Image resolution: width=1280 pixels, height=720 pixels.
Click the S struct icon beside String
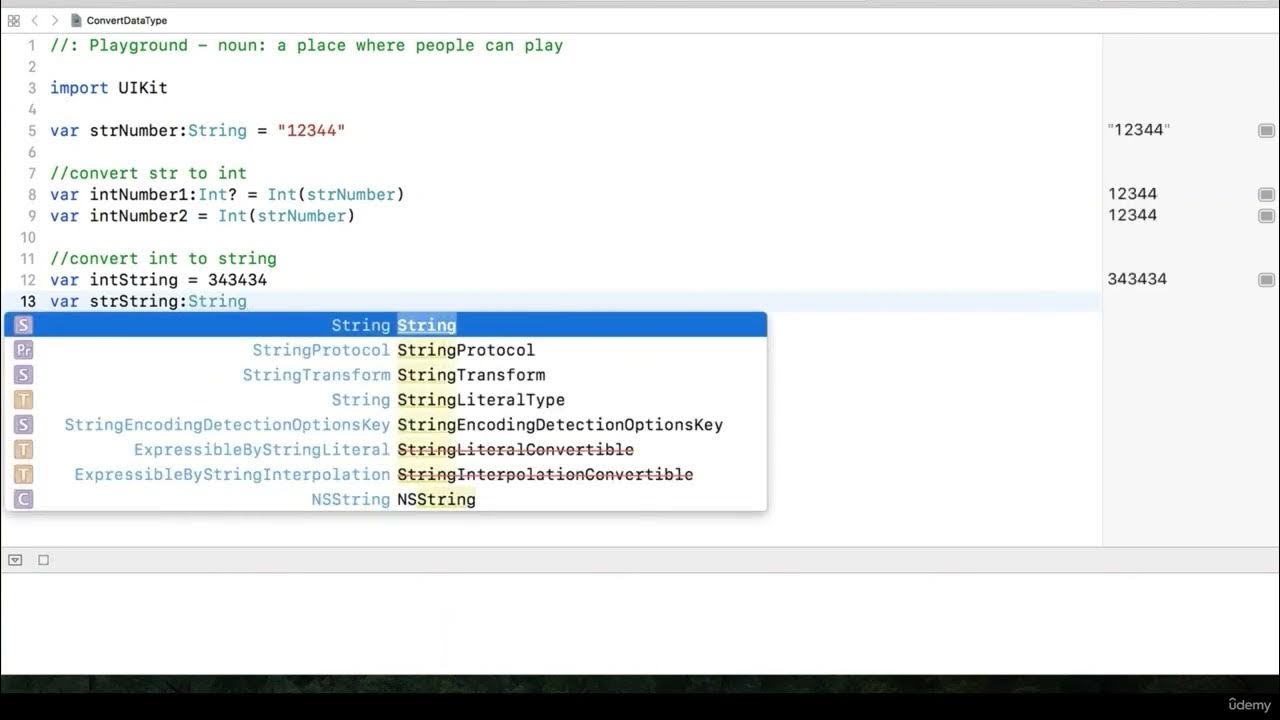click(x=24, y=325)
